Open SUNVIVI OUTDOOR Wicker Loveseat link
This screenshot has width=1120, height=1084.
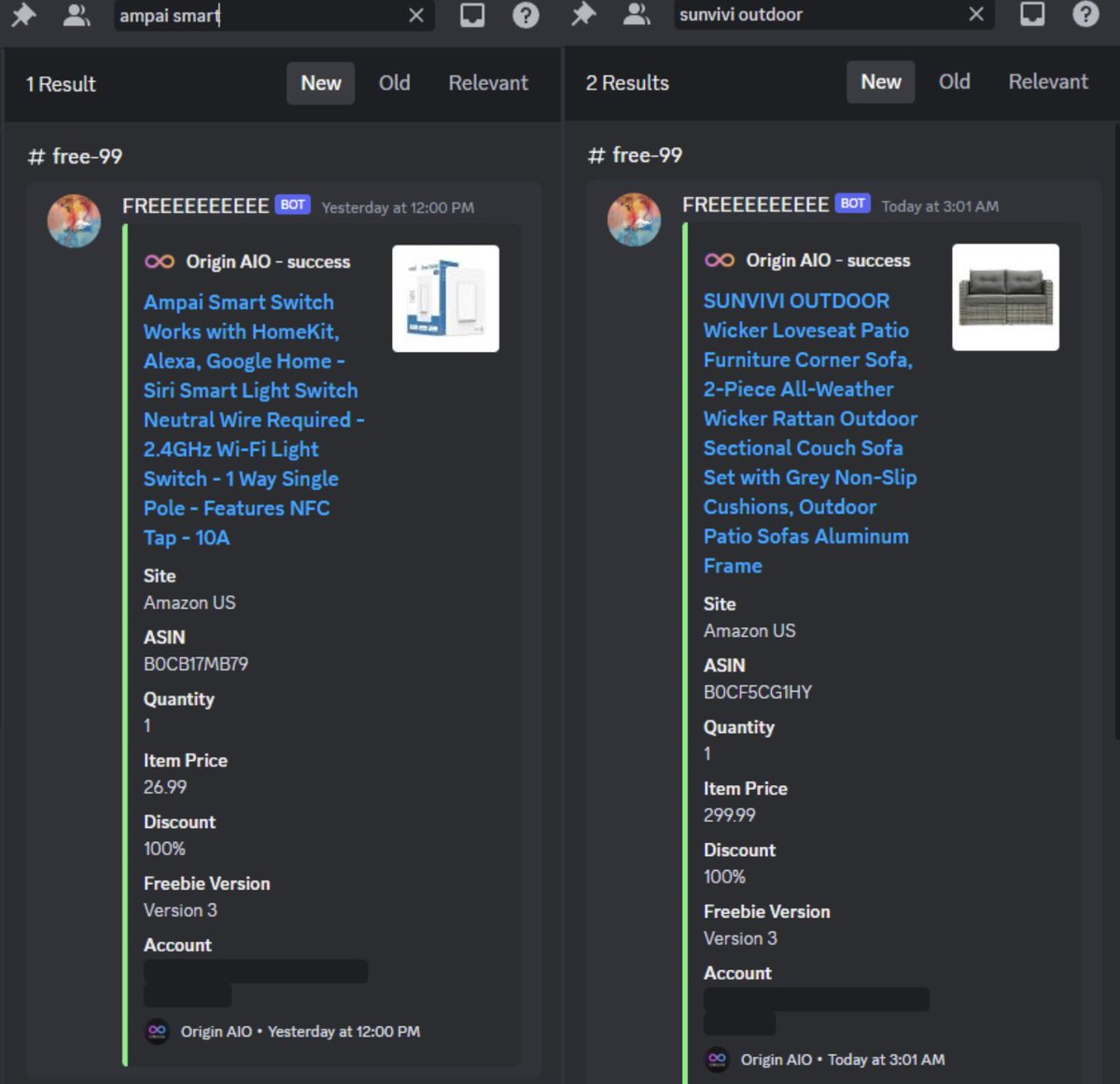coord(810,433)
